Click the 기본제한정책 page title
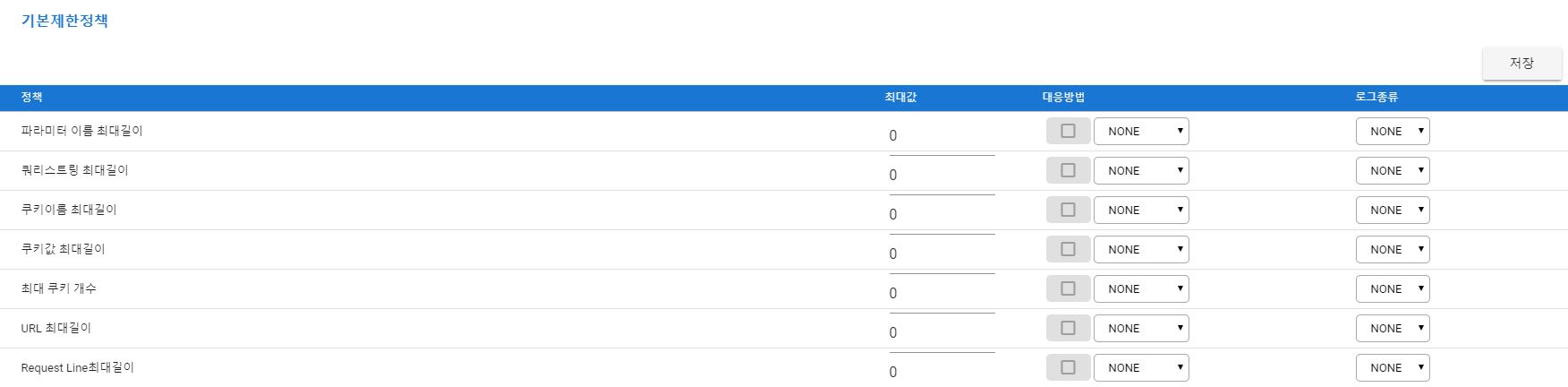Image resolution: width=1568 pixels, height=387 pixels. 64,21
